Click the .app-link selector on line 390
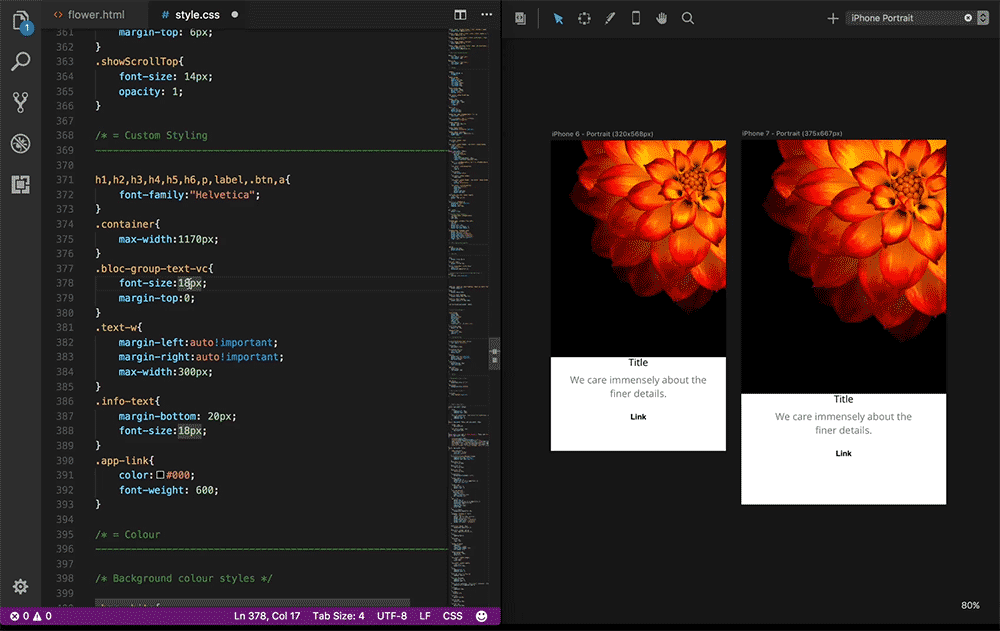This screenshot has width=1000, height=631. pos(124,461)
